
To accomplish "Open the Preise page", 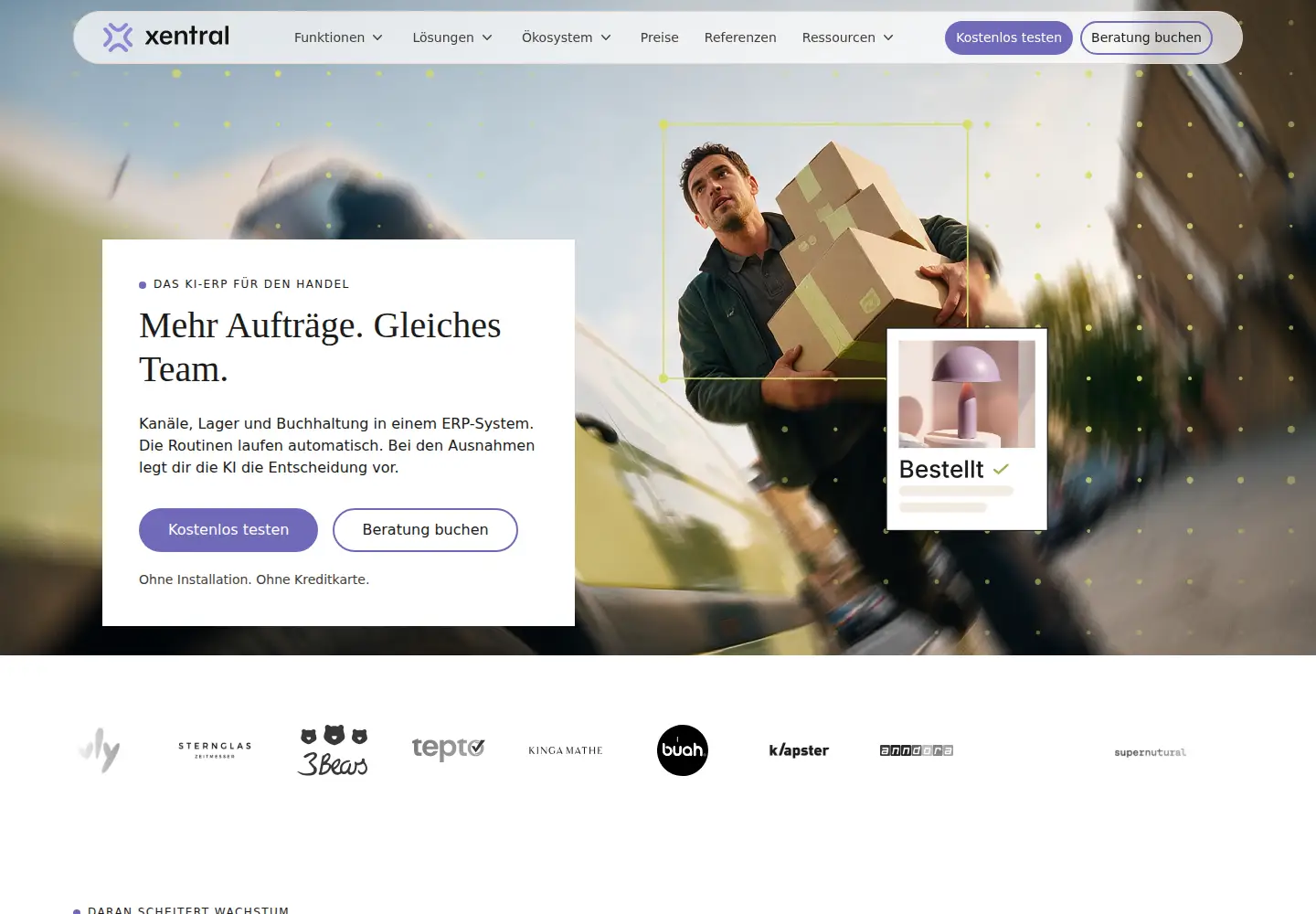I will click(660, 37).
